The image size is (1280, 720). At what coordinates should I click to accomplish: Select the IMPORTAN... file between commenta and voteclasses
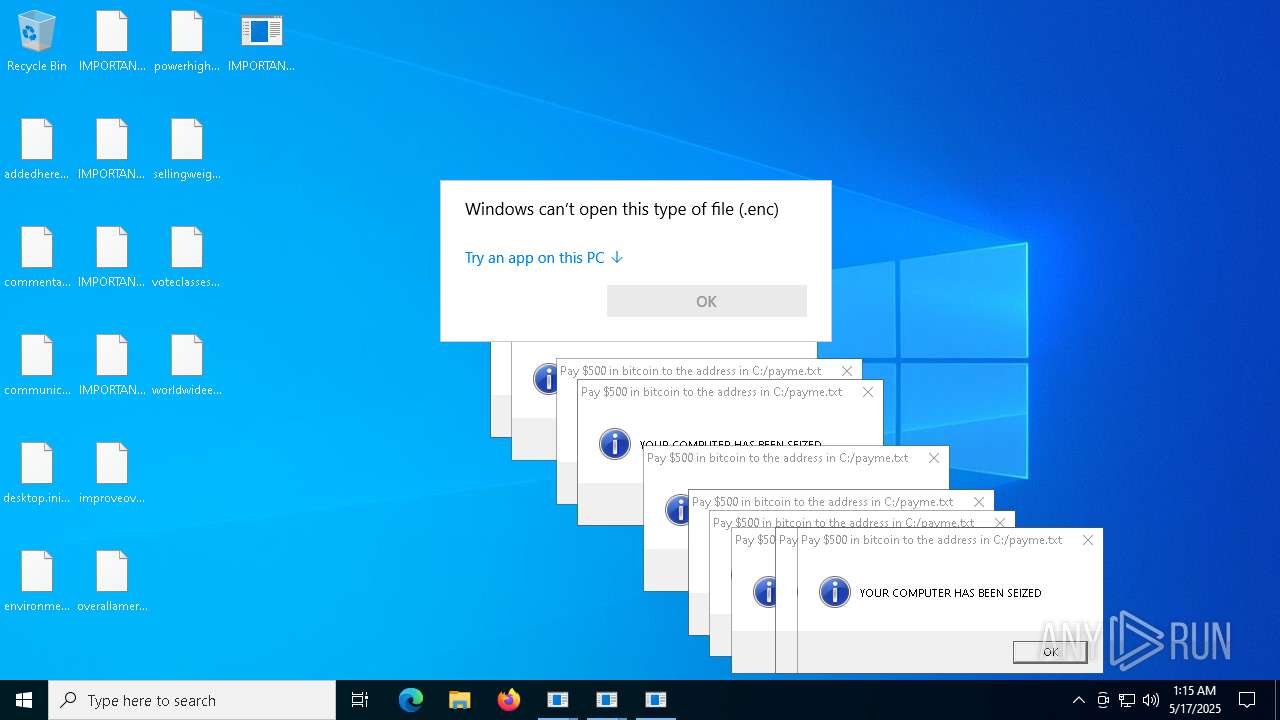(x=112, y=258)
